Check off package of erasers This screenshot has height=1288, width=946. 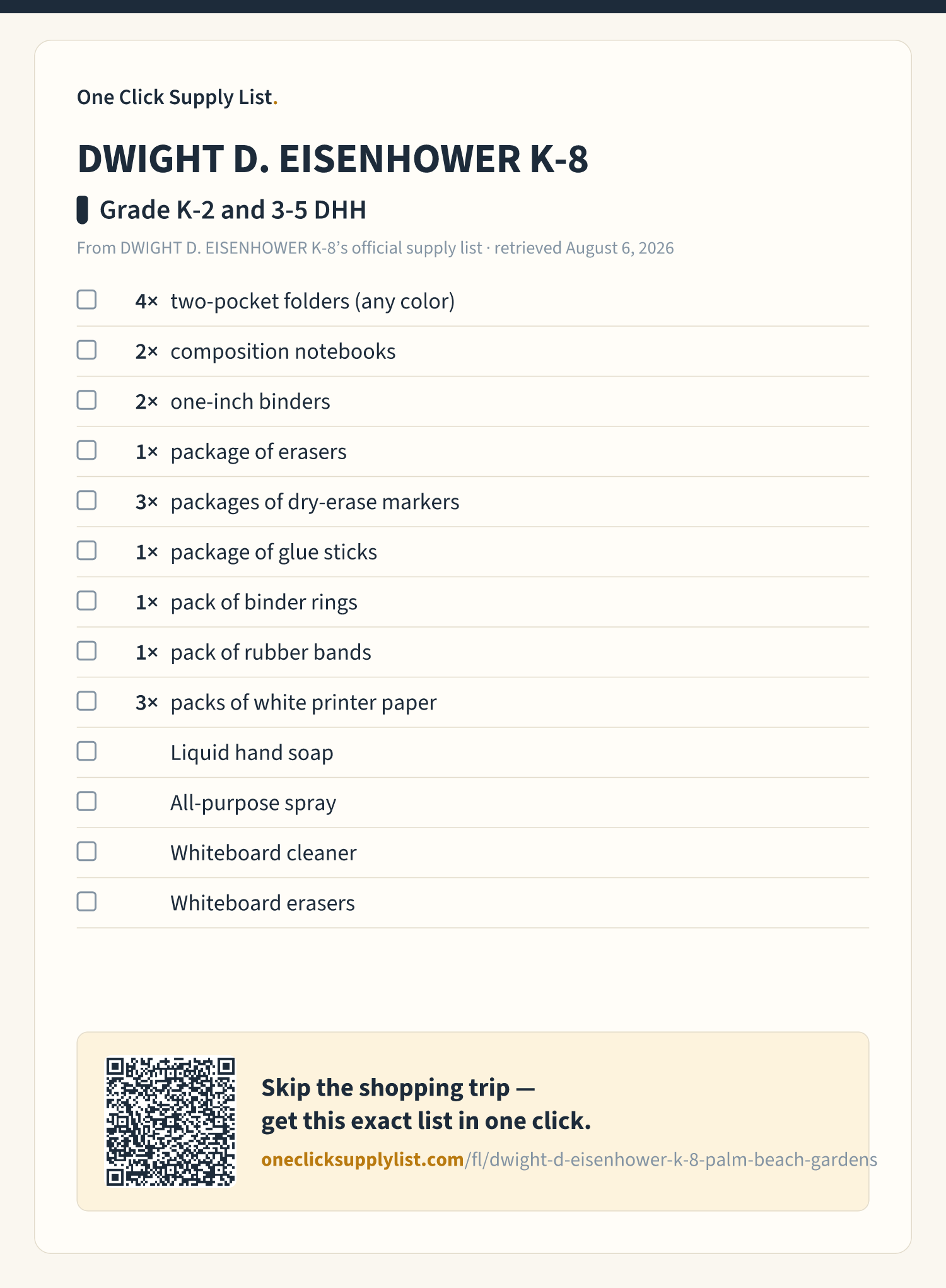(x=86, y=450)
